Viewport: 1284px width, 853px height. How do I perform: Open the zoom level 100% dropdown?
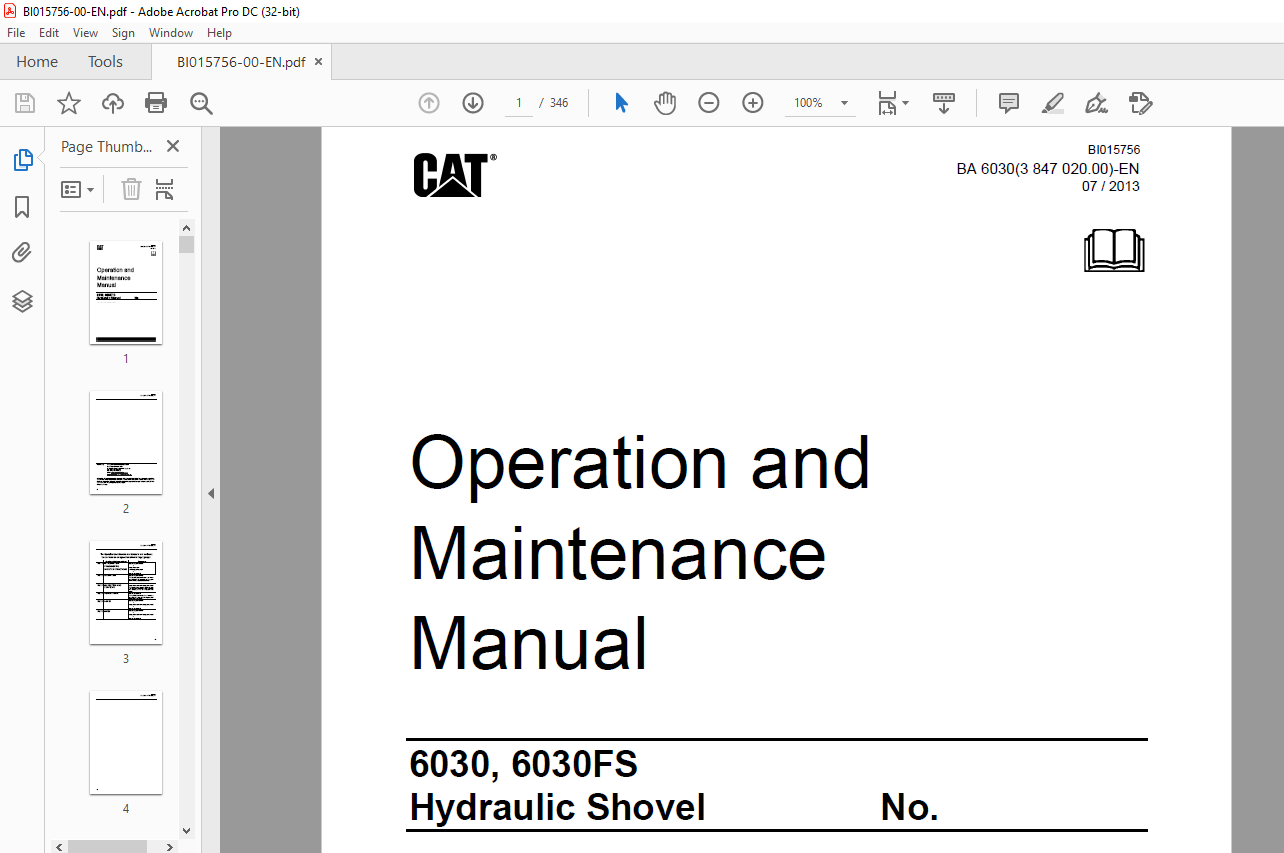pyautogui.click(x=820, y=103)
